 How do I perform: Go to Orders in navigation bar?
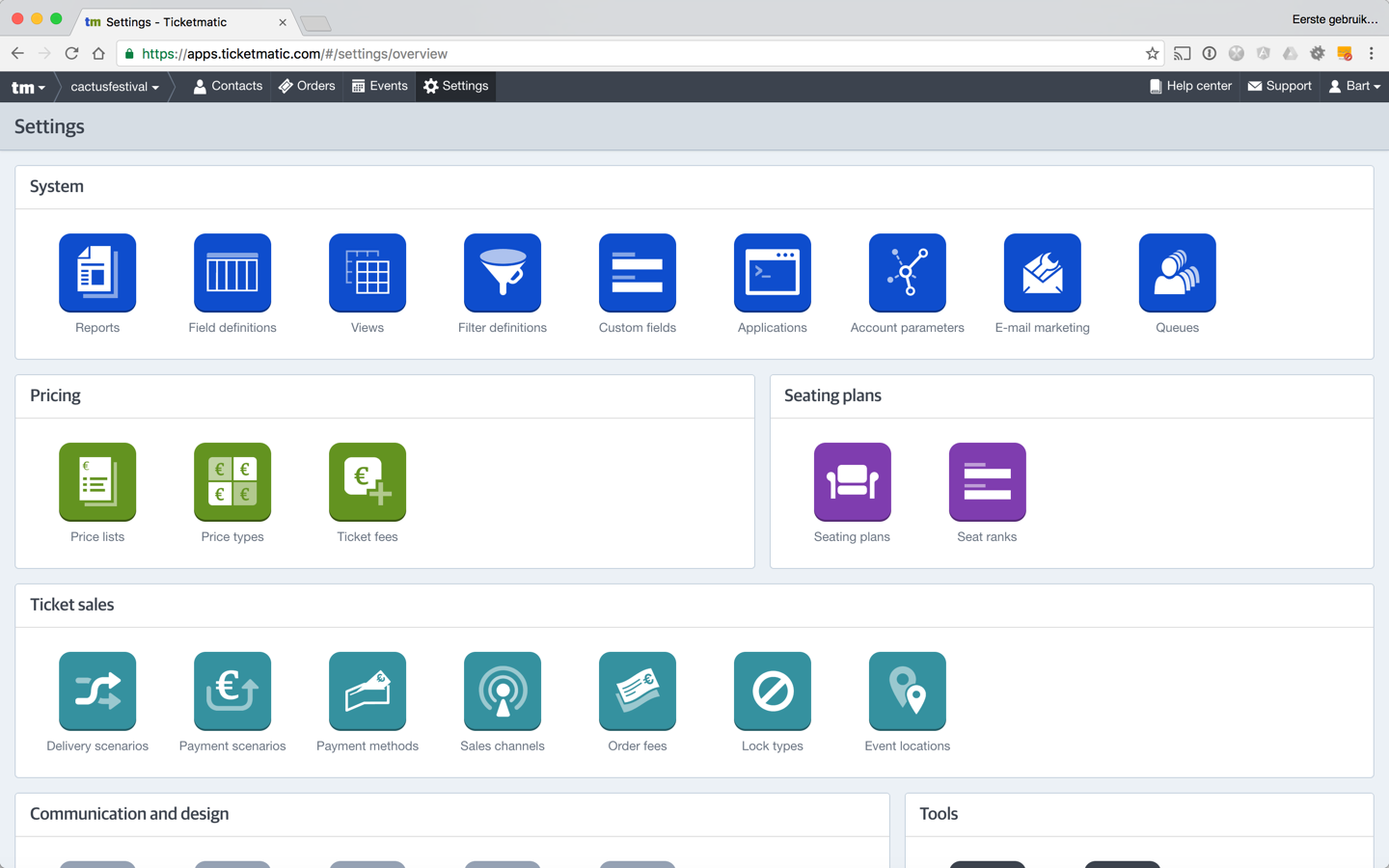point(307,86)
